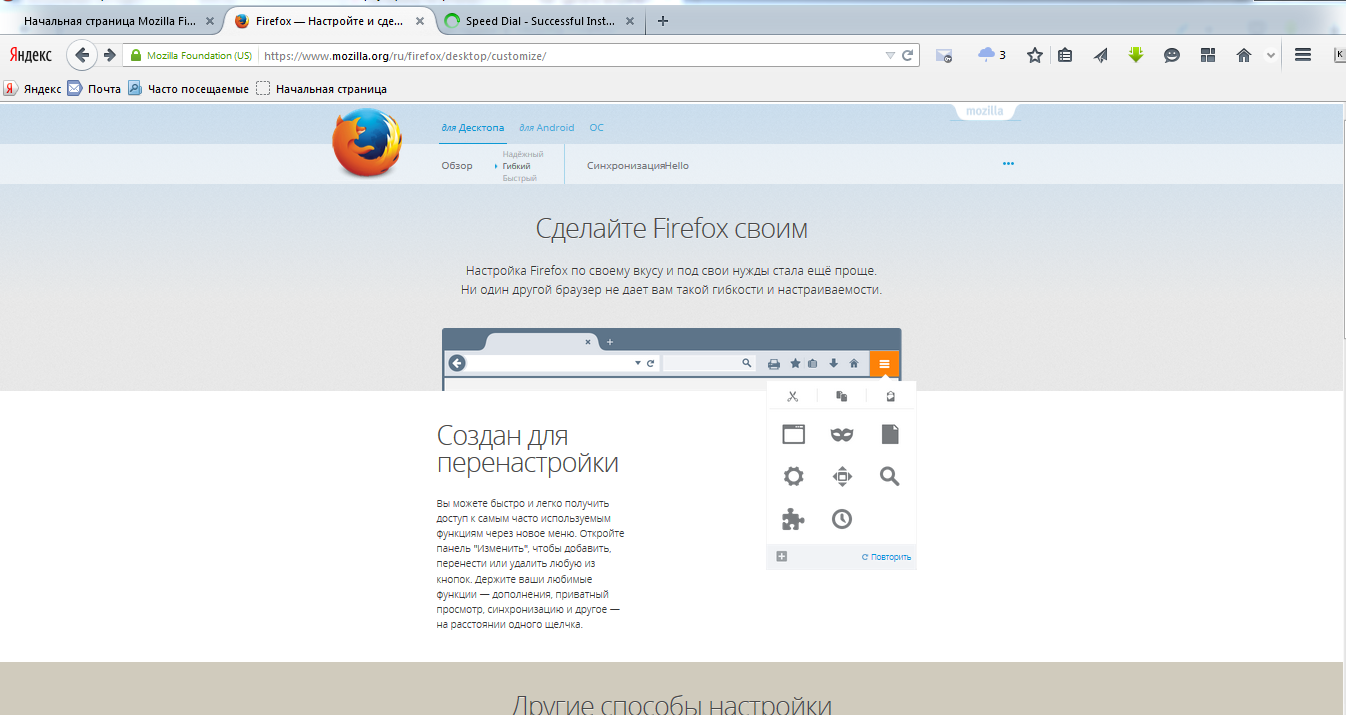Click the printer icon in demo toolbar

(x=774, y=364)
